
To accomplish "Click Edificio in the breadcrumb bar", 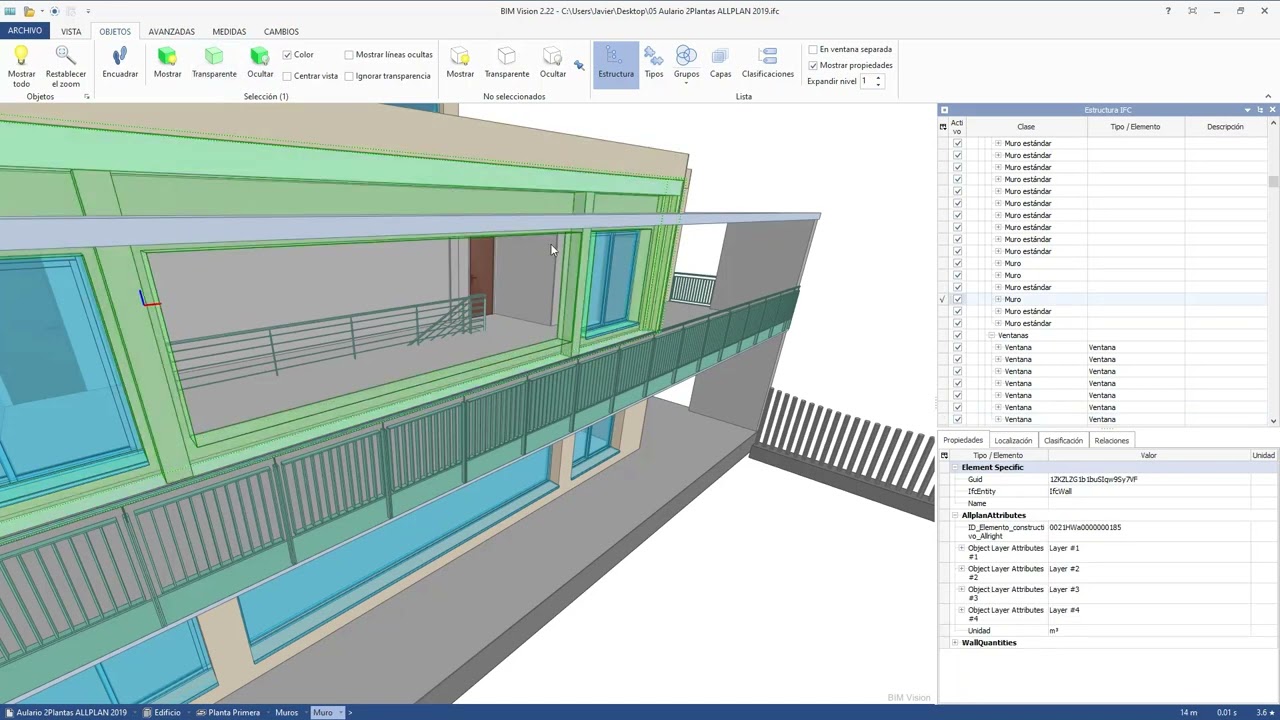I will pos(167,713).
